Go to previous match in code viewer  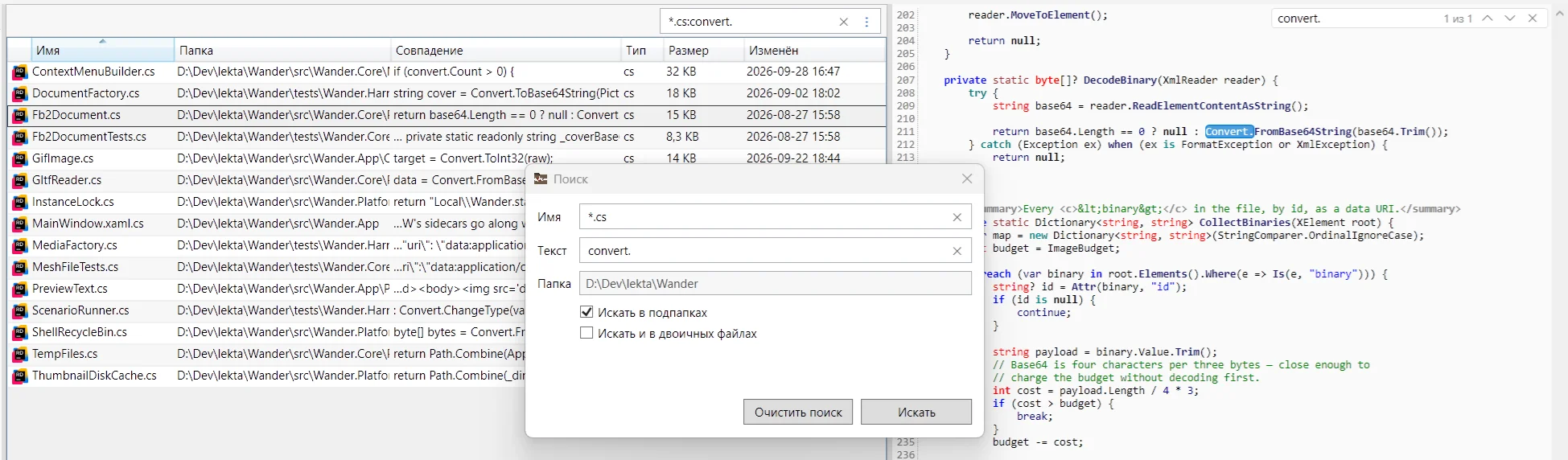click(x=1488, y=18)
